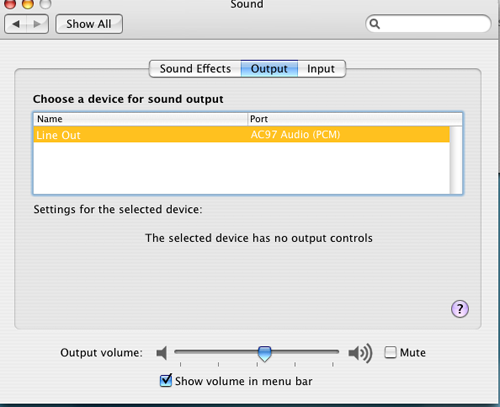Click the magnifying glass search icon
This screenshot has width=500, height=407.
(375, 24)
